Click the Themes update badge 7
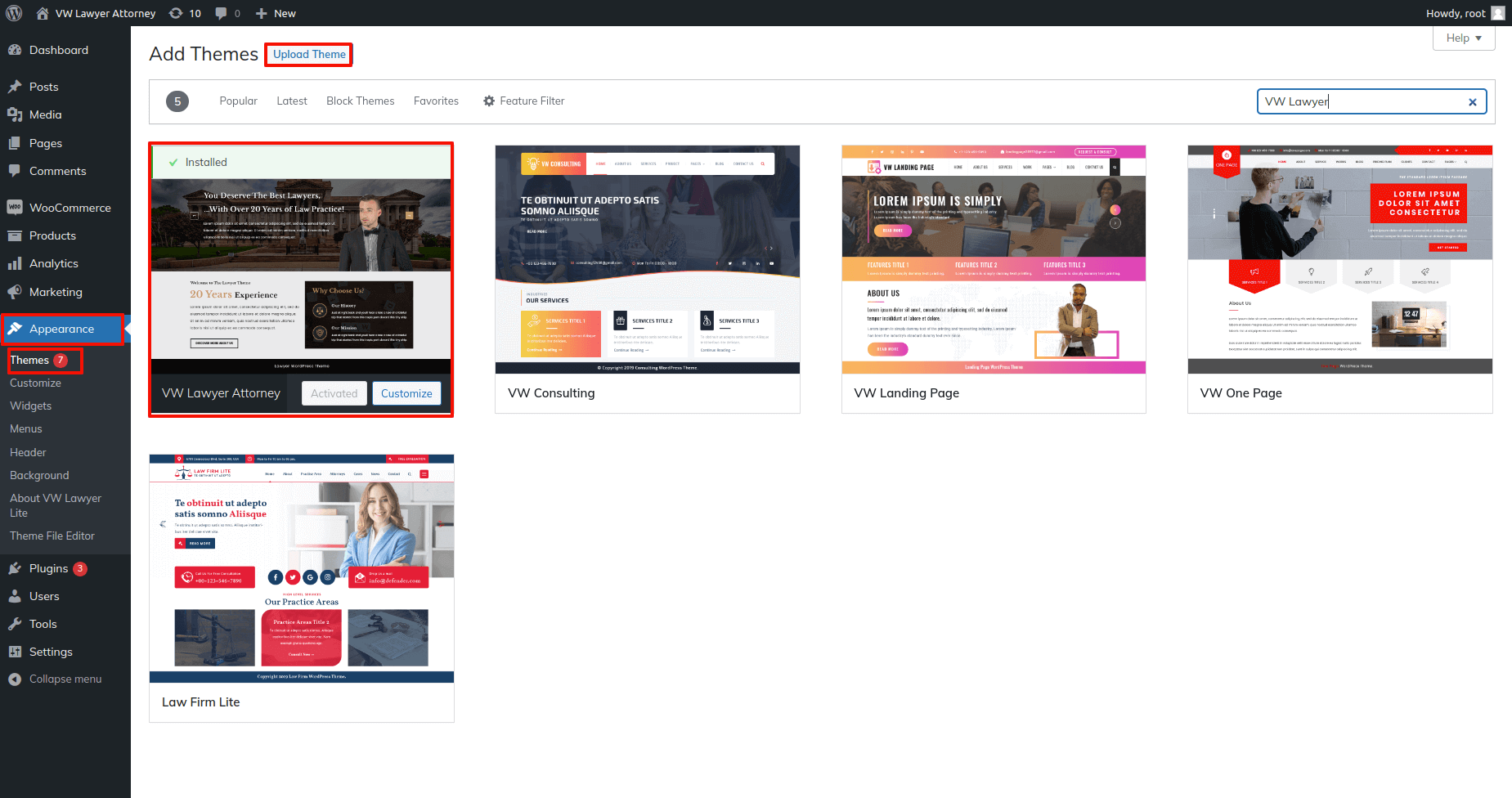The height and width of the screenshot is (798, 1512). [61, 360]
